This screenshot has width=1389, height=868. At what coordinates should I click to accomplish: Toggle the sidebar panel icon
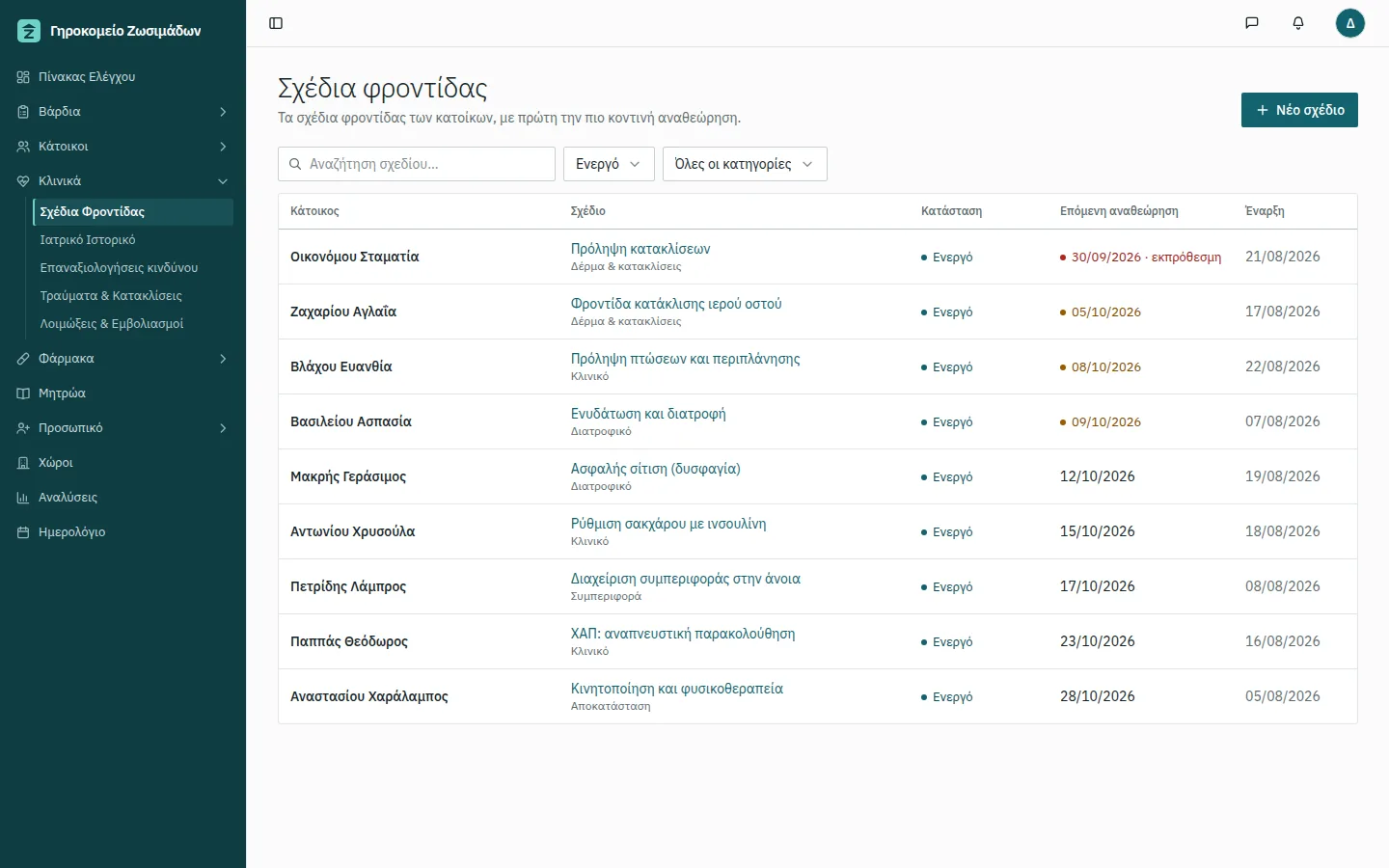pyautogui.click(x=276, y=23)
